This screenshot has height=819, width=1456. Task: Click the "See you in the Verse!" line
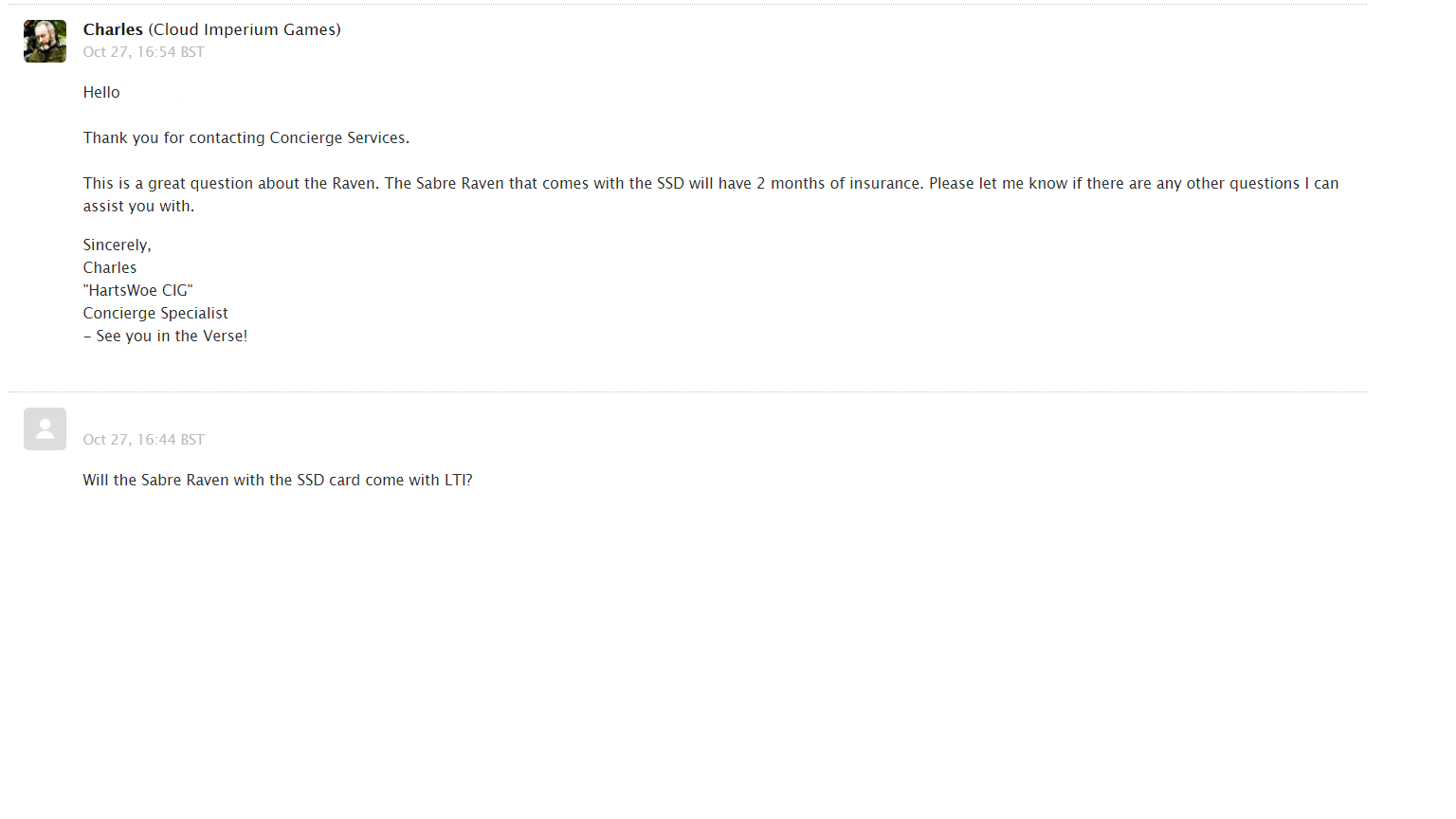click(171, 337)
